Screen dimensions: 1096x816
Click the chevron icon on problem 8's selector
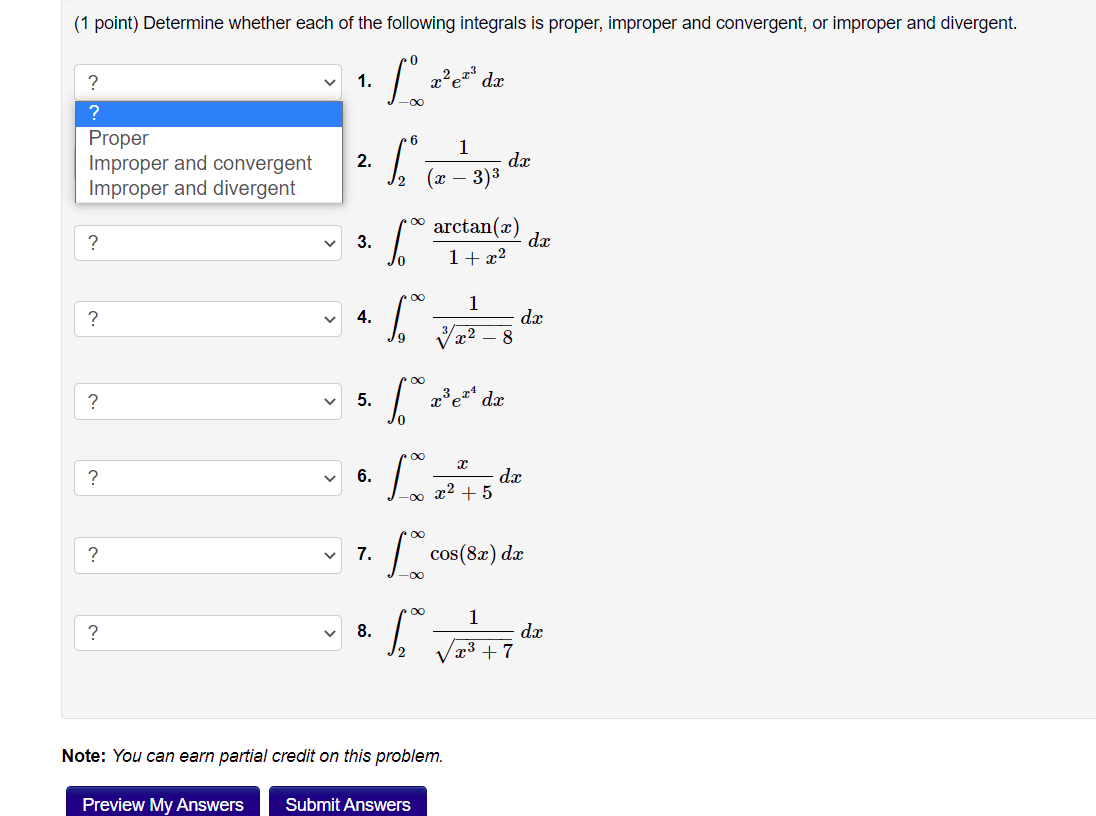pos(329,632)
